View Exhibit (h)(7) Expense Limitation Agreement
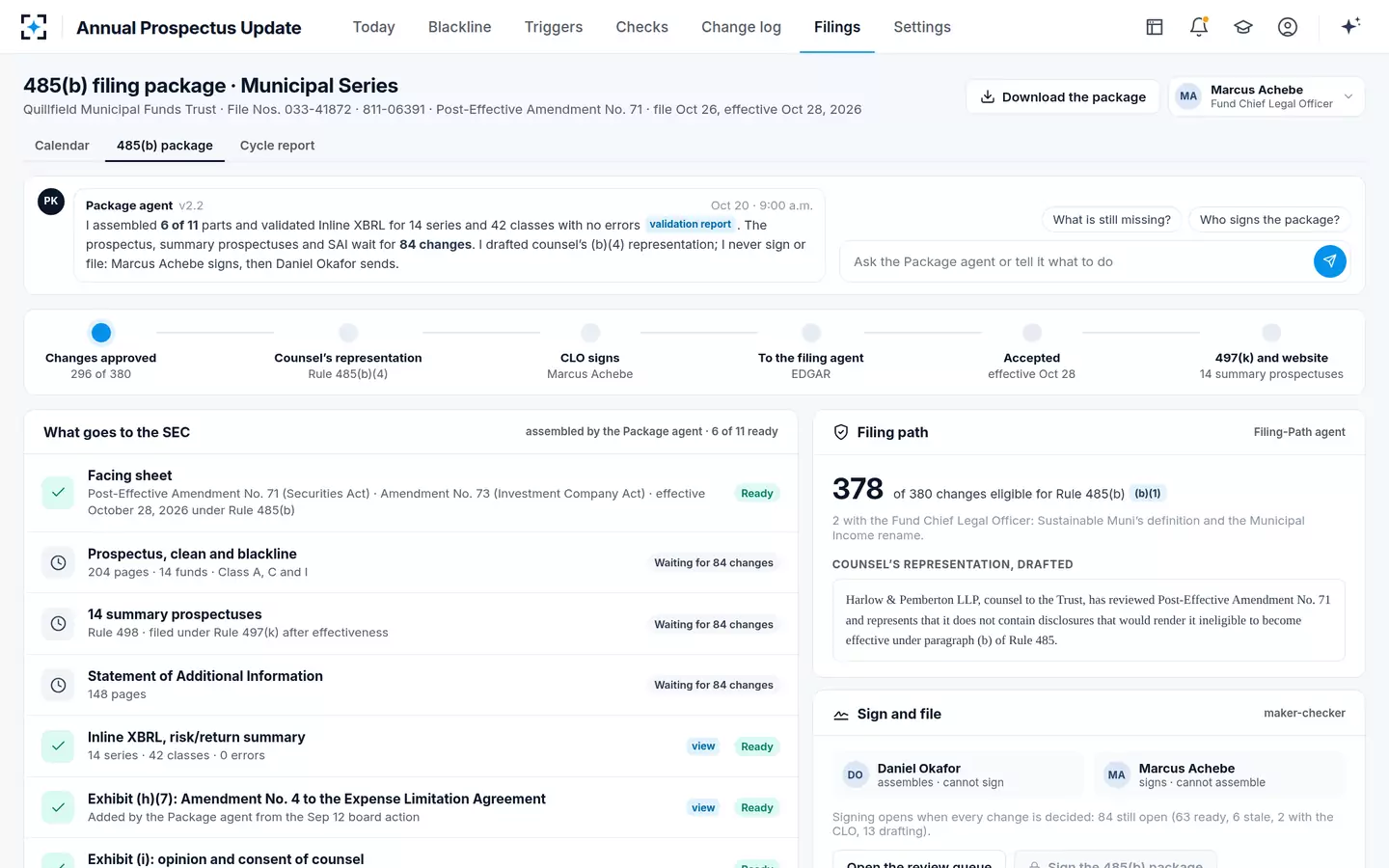Screen dimensions: 1389x868 click(x=703, y=808)
